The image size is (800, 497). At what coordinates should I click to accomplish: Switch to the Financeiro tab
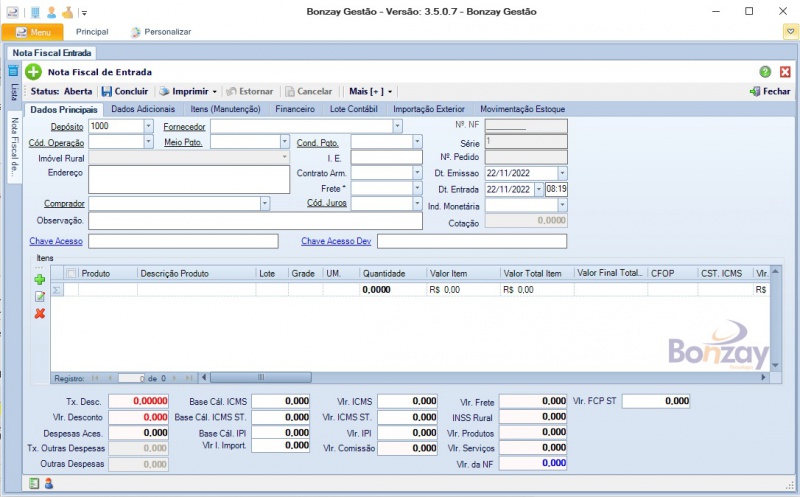click(295, 109)
